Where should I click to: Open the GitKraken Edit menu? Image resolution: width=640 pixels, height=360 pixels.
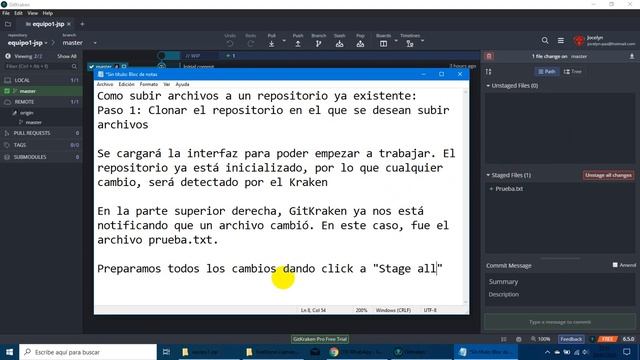click(x=18, y=13)
